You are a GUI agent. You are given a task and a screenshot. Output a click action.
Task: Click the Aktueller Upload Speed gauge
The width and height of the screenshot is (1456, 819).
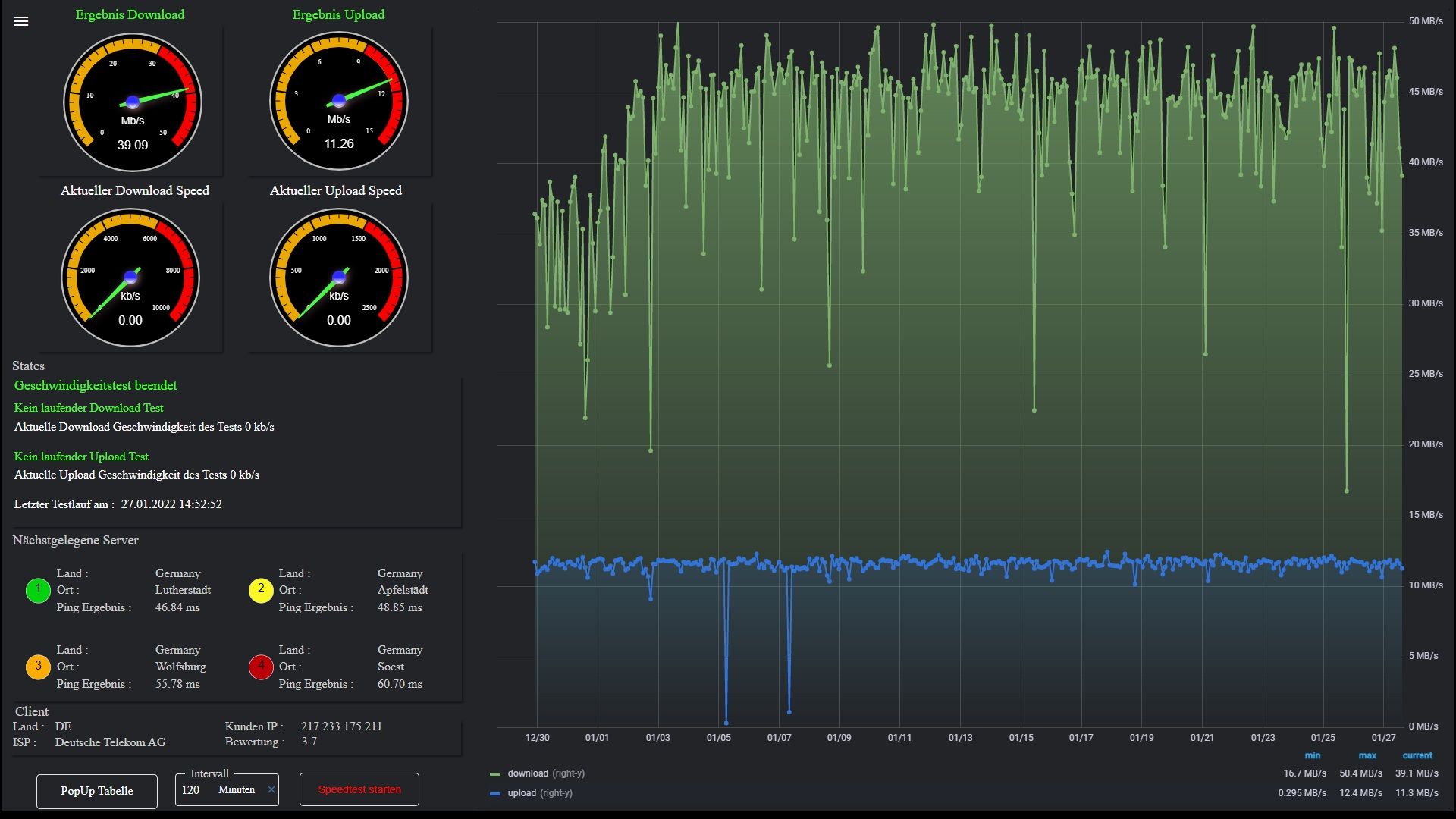pos(339,278)
